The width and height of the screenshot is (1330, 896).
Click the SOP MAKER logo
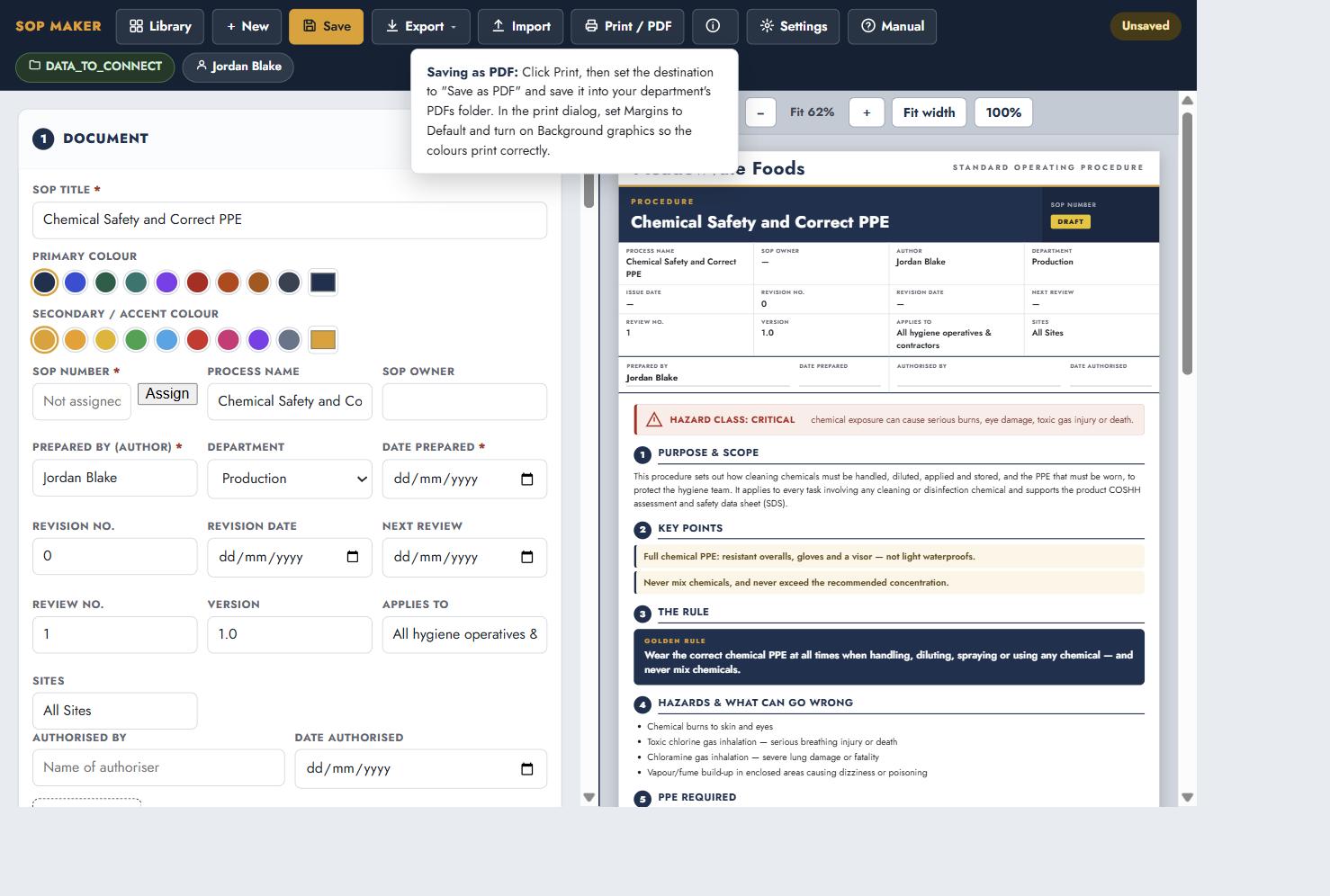(58, 26)
